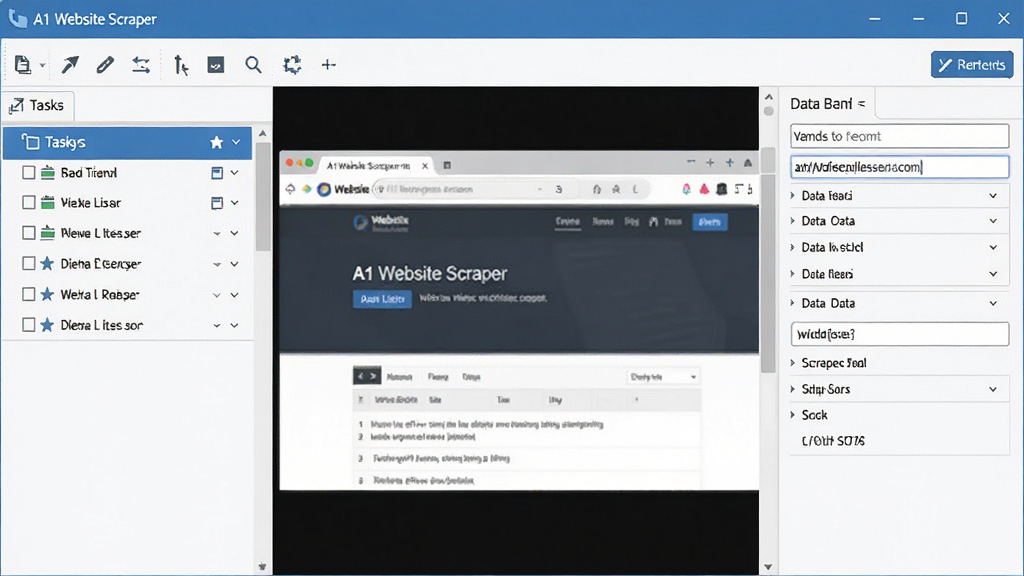Click the magnifier search icon
1024x576 pixels.
pyautogui.click(x=253, y=65)
